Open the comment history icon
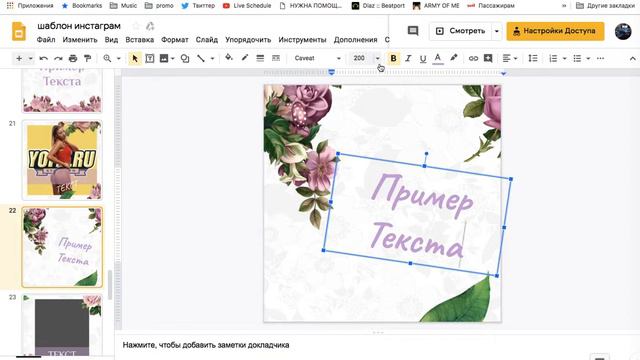 coord(413,31)
